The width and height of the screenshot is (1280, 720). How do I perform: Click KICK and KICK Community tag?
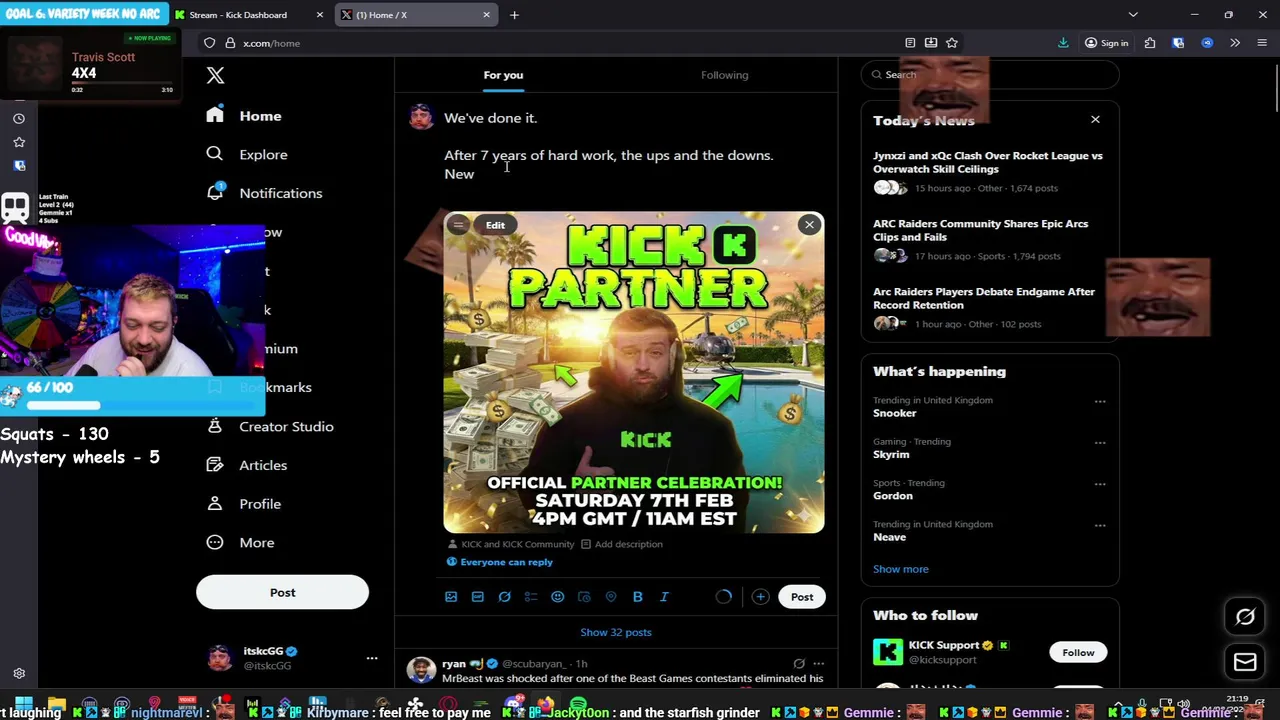point(511,544)
